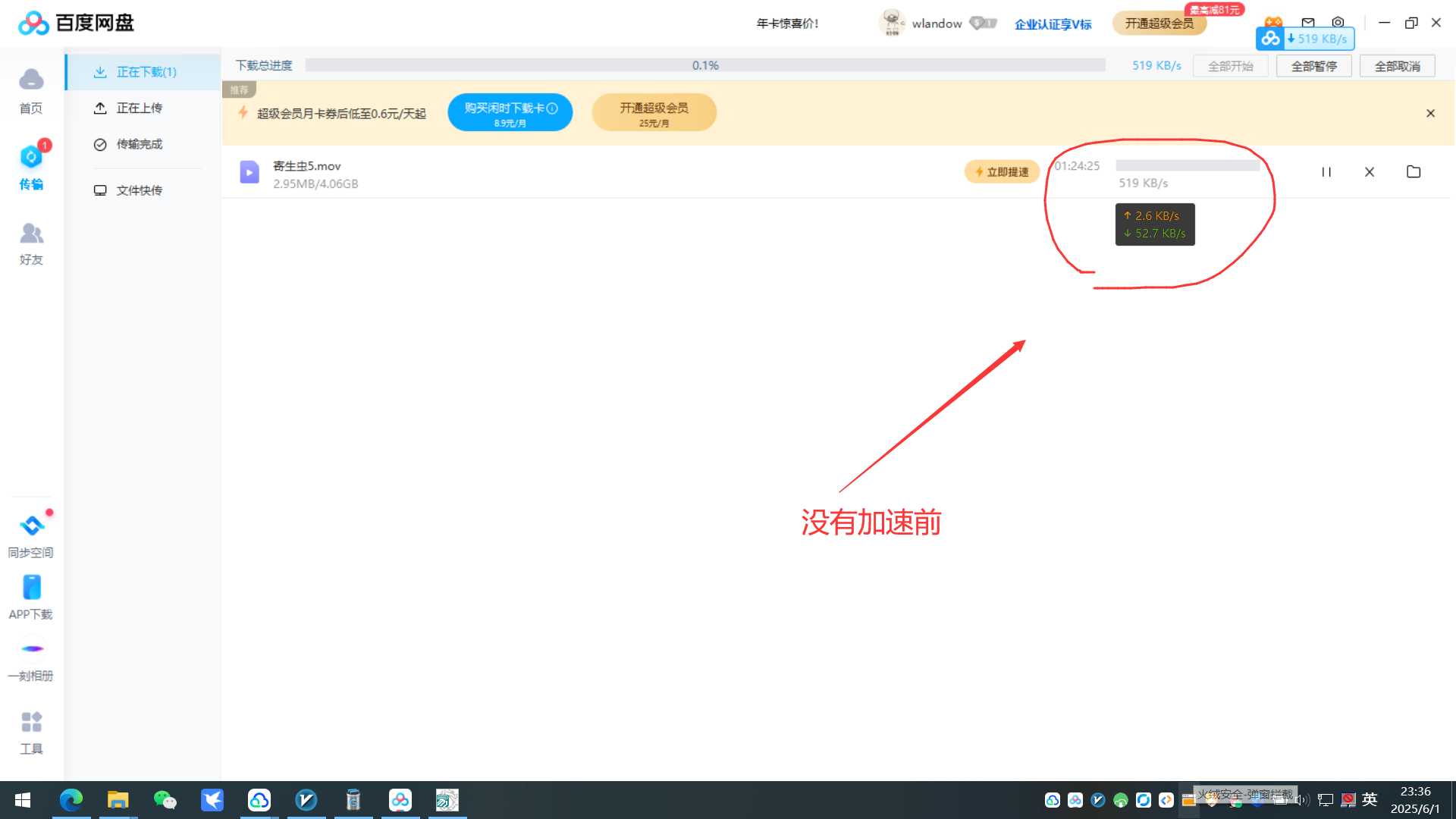
Task: Open 同步空间 sync space
Action: (x=31, y=536)
